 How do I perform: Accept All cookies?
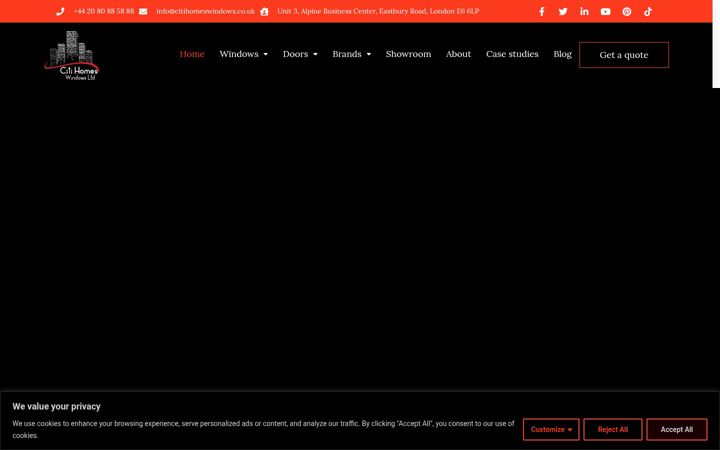click(x=676, y=429)
